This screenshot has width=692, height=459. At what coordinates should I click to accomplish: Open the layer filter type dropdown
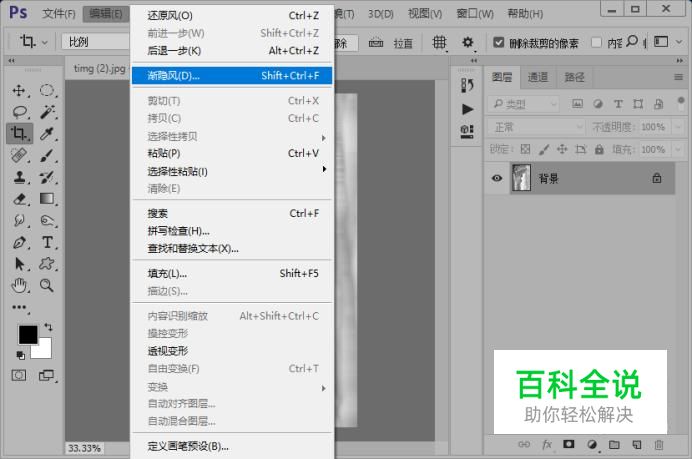pos(524,104)
